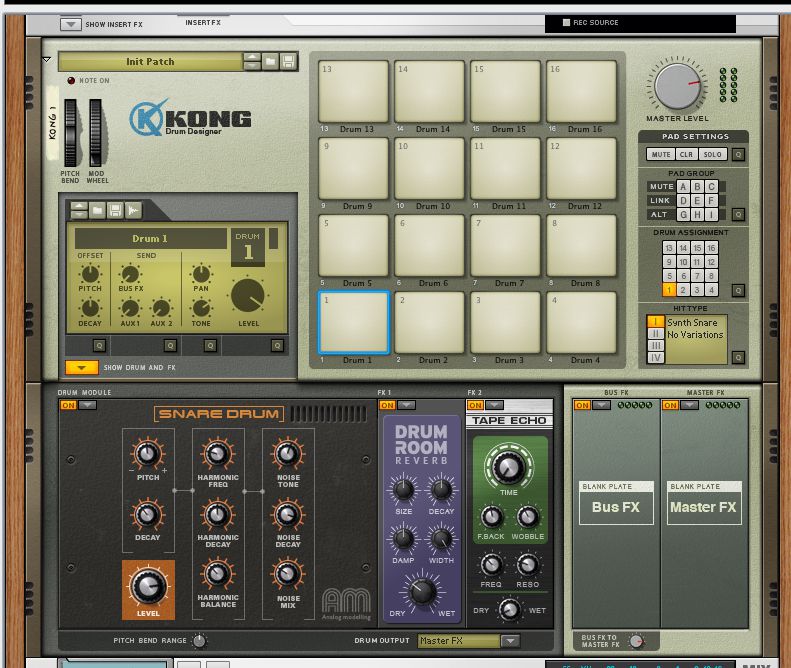Open Bus FX type dropdown
791x668 pixels.
pos(601,405)
